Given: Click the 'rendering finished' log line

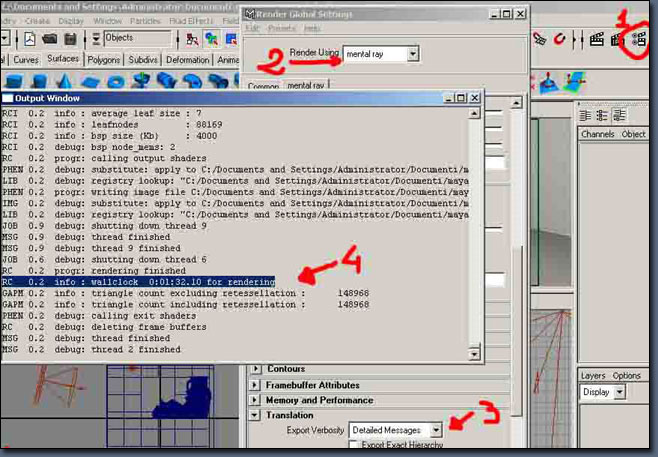Looking at the screenshot, I should 94,271.
